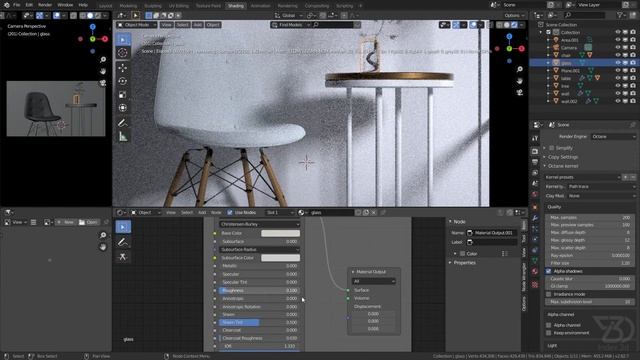Enable Alpha channel checkbox
Viewport: 640px width, 360px height.
[x=549, y=325]
